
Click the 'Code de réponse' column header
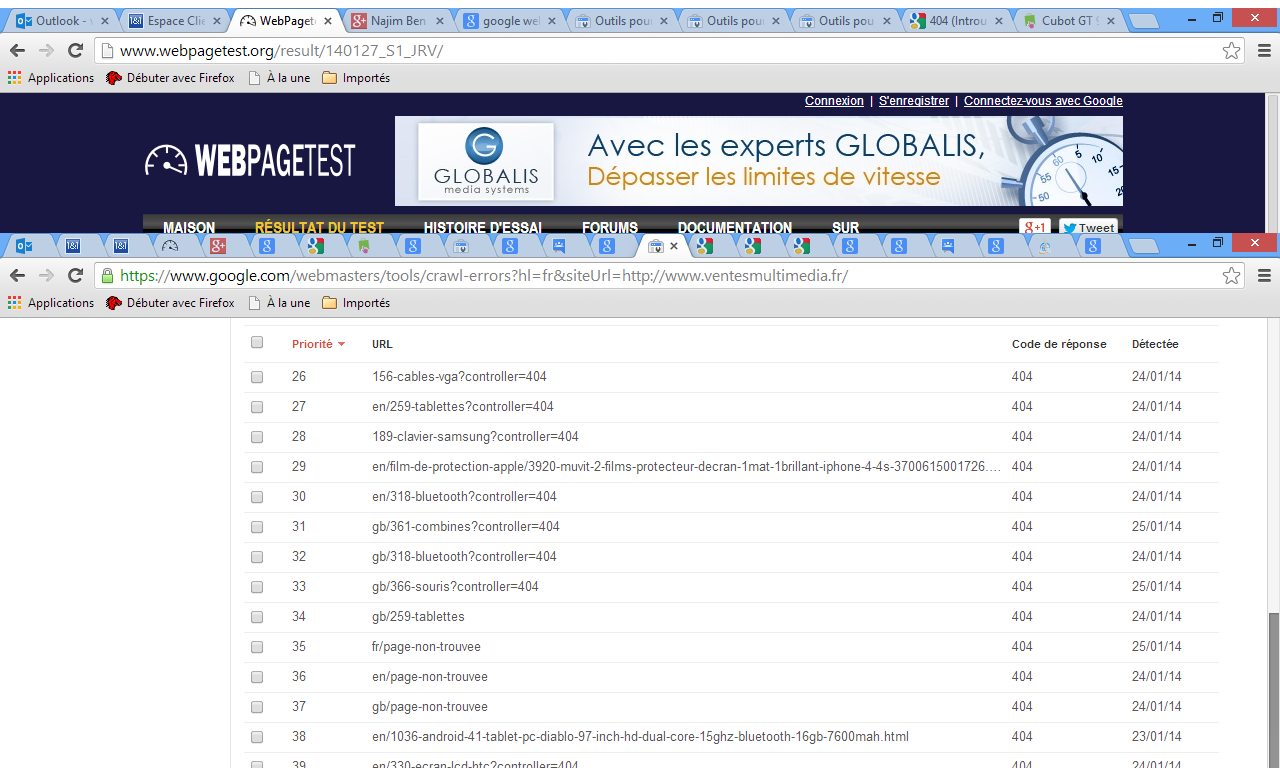point(1059,344)
